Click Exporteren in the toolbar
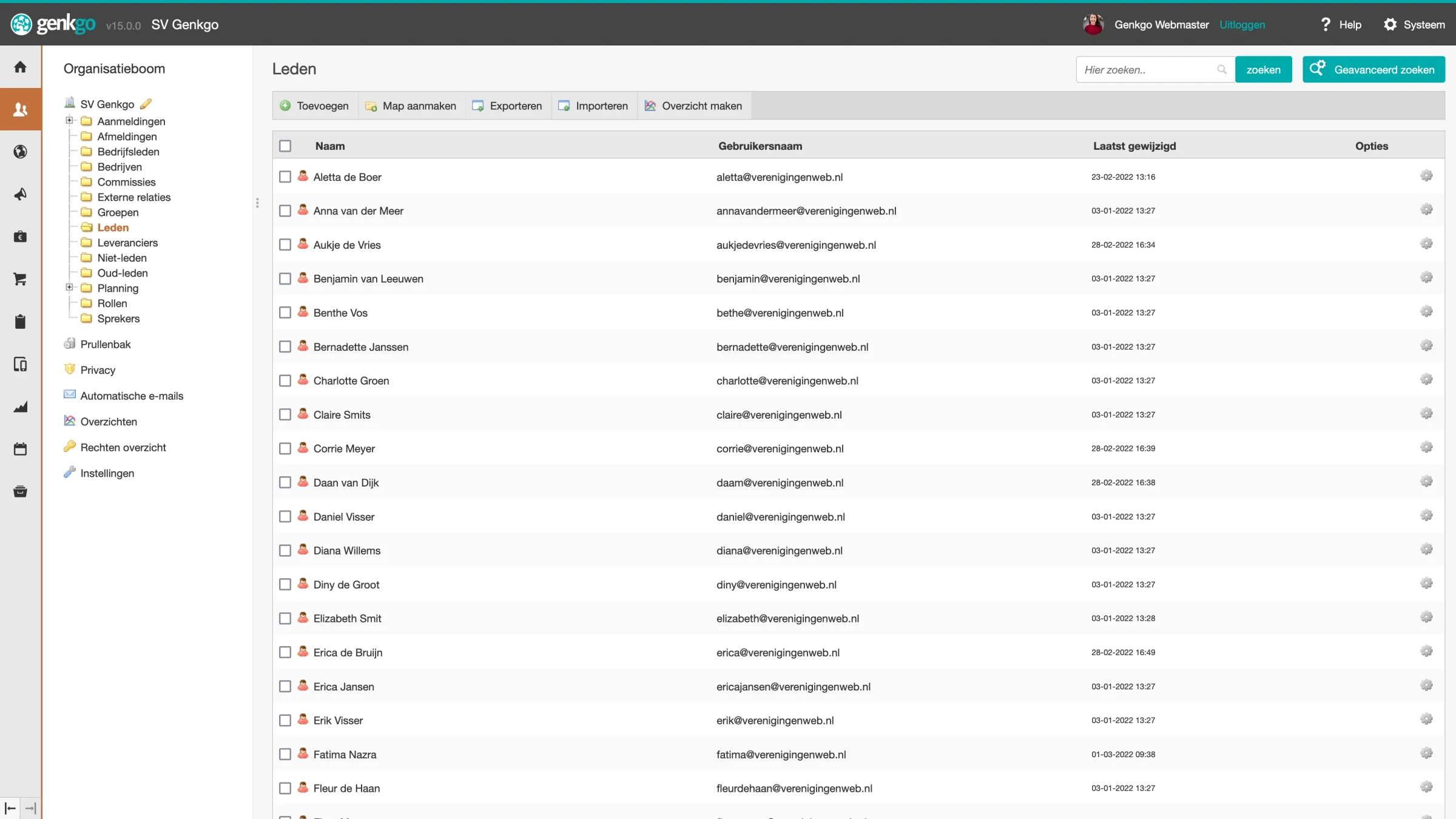This screenshot has width=1456, height=819. tap(508, 106)
